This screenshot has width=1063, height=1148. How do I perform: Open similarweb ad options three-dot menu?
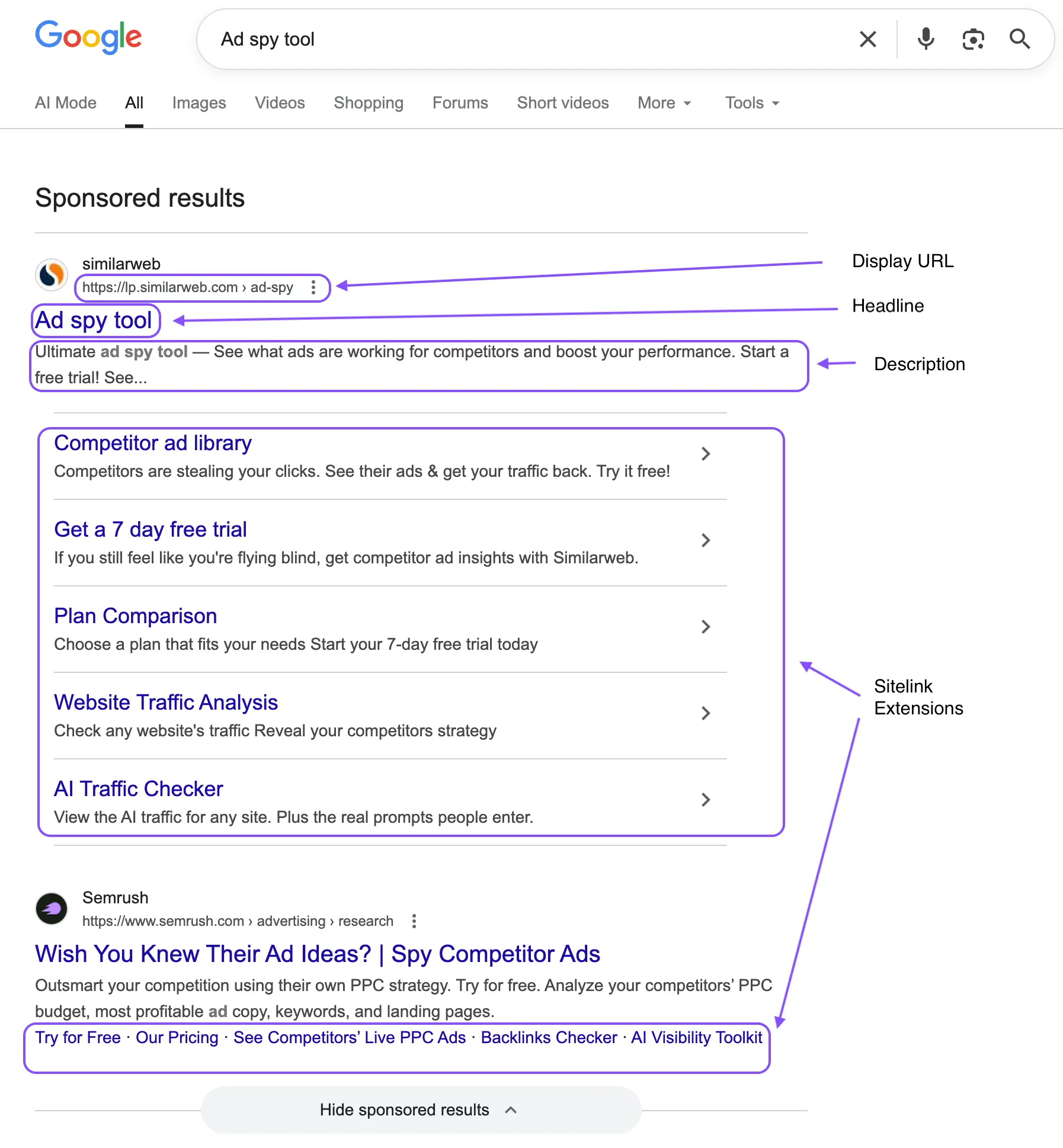[x=313, y=288]
